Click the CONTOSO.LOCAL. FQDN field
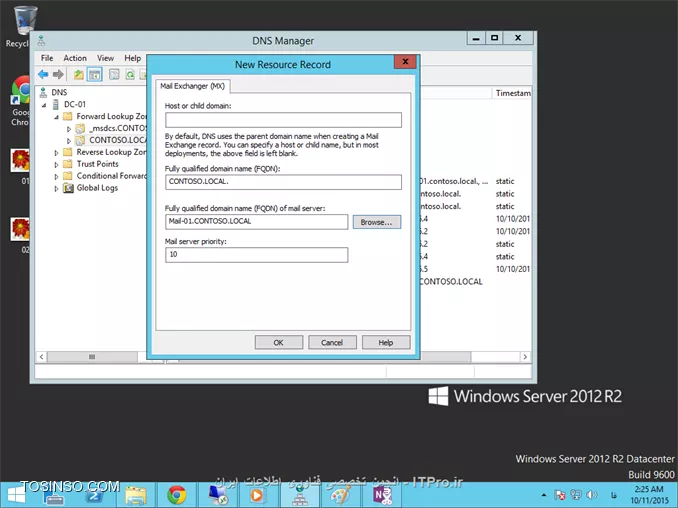Viewport: 678px width, 508px height. point(283,182)
